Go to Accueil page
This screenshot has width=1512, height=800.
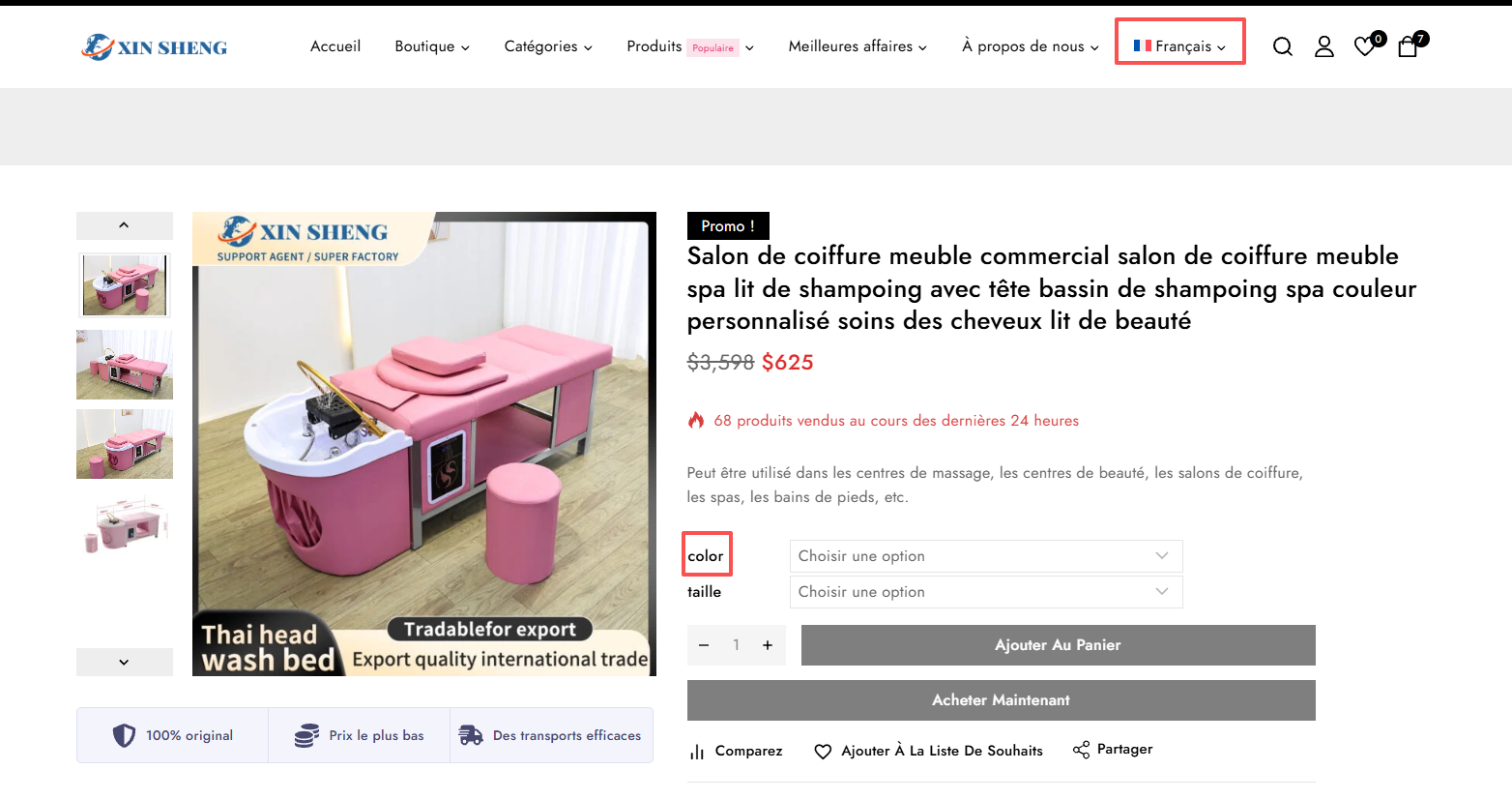[x=335, y=46]
